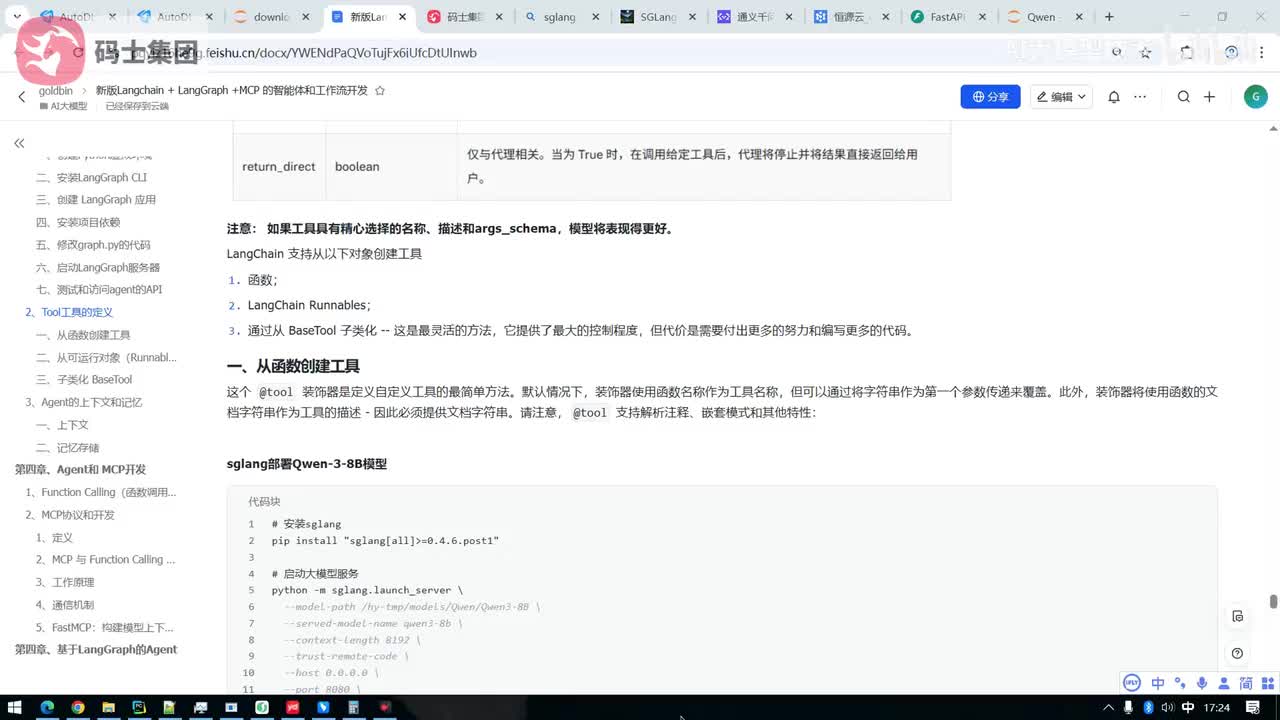Open the browser zoom indicator icon
The height and width of the screenshot is (720, 1280).
pos(1117,53)
